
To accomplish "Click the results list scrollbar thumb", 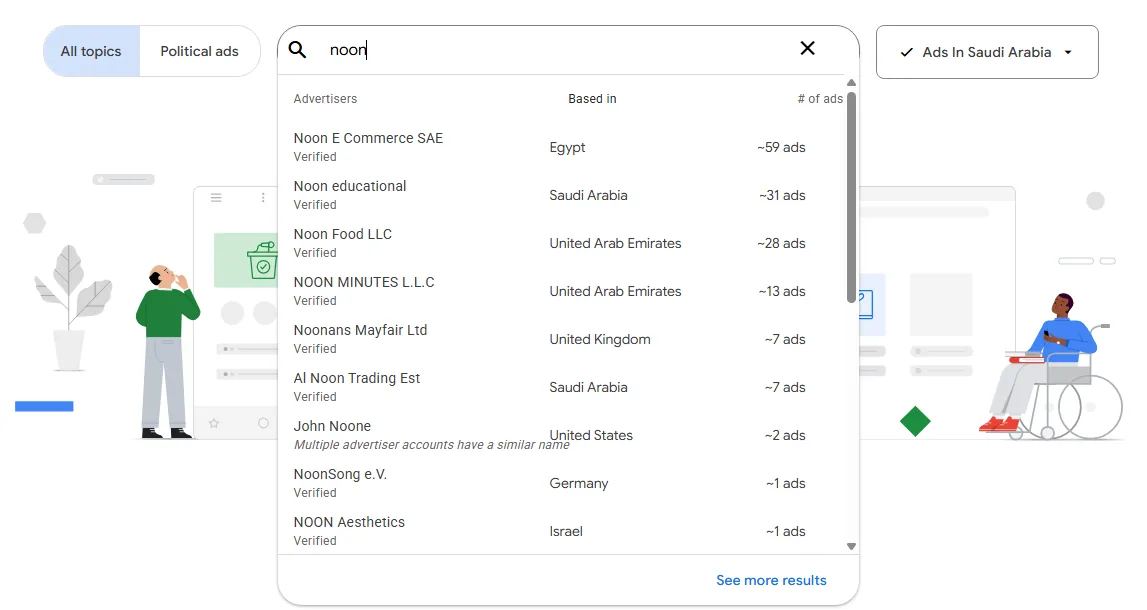I will [x=851, y=196].
